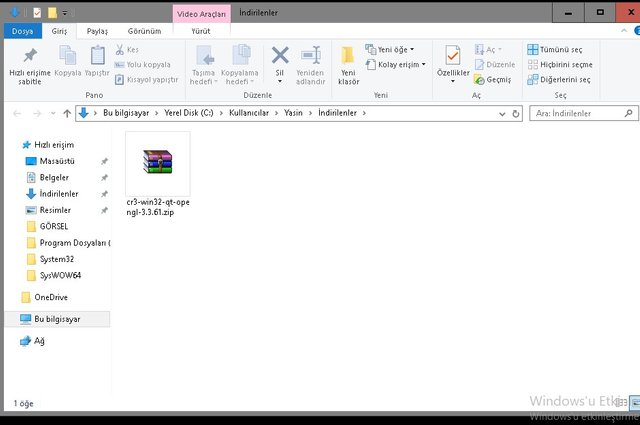Image resolution: width=640 pixels, height=425 pixels.
Task: Click the Özellikler (Properties) checkmark icon
Action: tap(453, 56)
